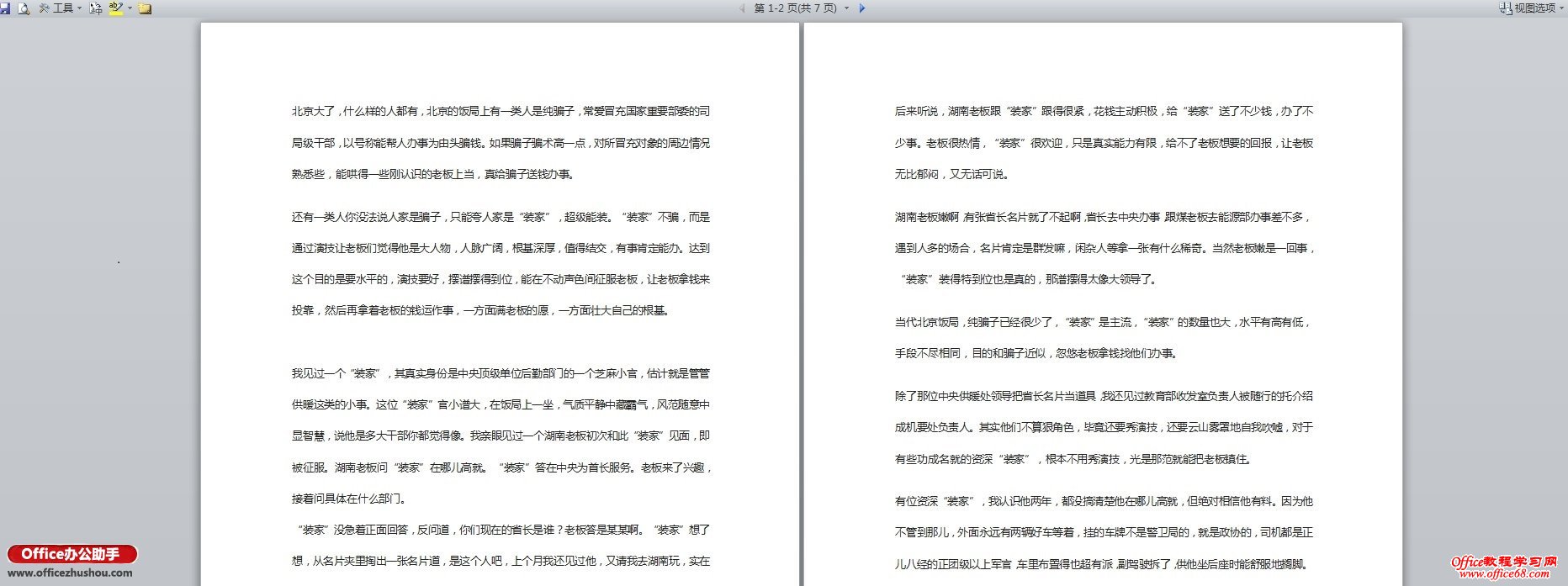Open Print Preview magnifier icon
1568x586 pixels.
pyautogui.click(x=23, y=8)
